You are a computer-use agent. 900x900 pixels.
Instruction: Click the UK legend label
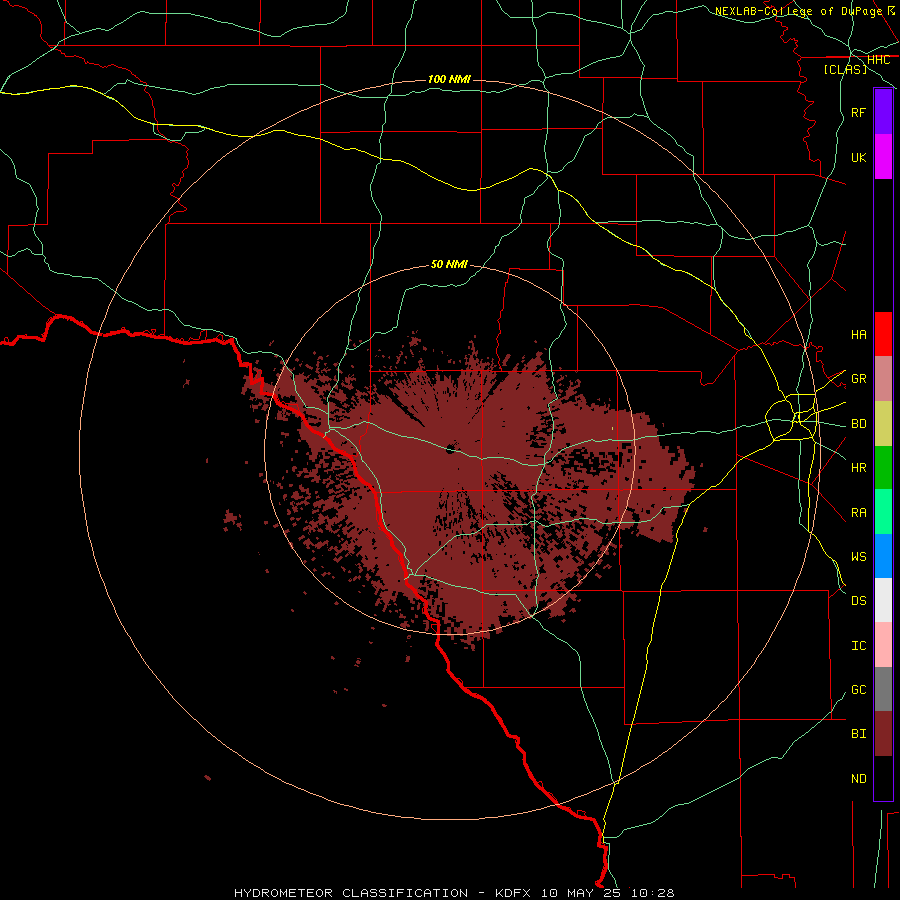tap(859, 157)
